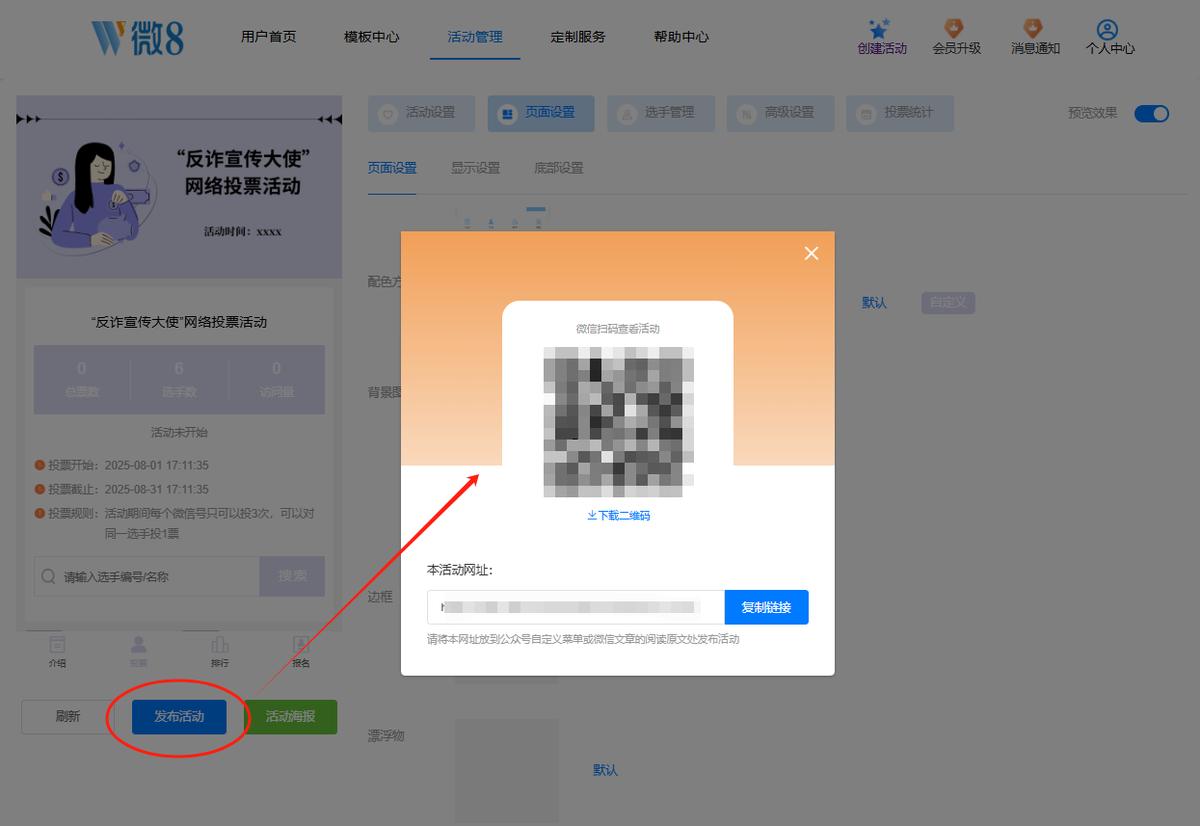This screenshot has height=826, width=1200.
Task: Click the 本活动网址 URL field
Action: point(576,607)
